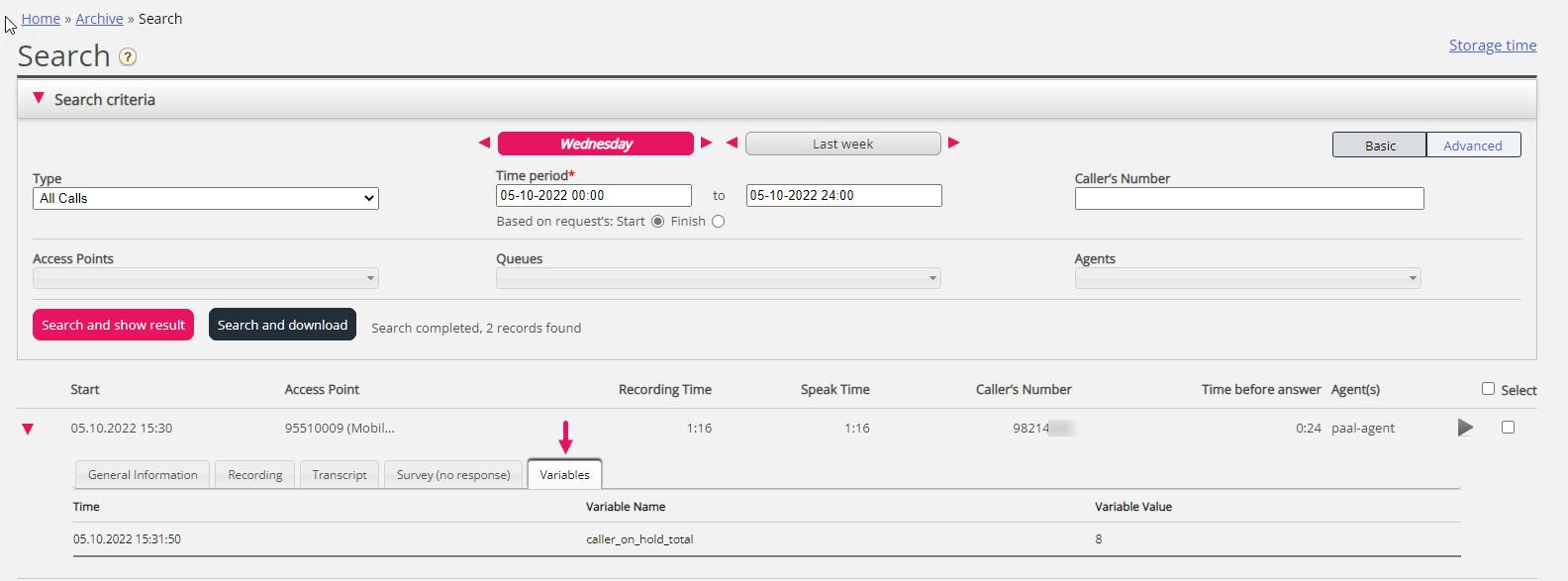1568x581 pixels.
Task: Open the General Information tab
Action: coord(143,475)
